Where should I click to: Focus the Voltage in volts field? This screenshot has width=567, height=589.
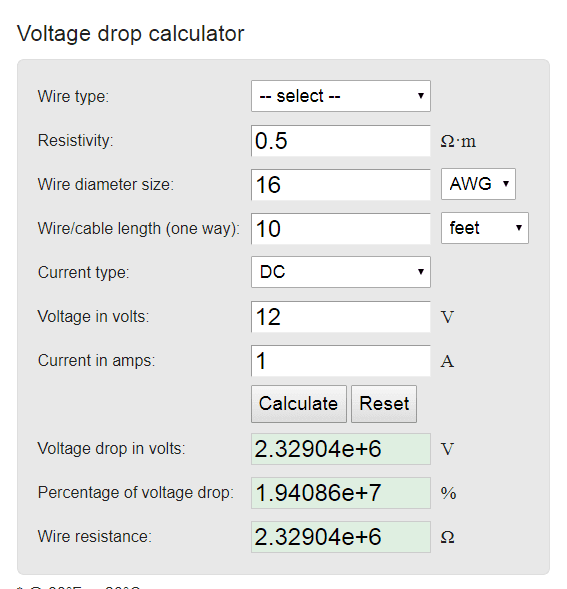tap(340, 317)
